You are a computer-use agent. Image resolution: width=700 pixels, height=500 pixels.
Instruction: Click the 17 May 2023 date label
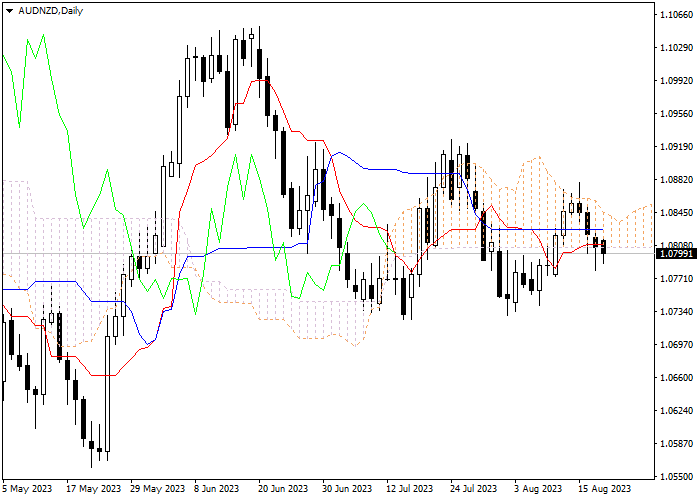coord(93,489)
